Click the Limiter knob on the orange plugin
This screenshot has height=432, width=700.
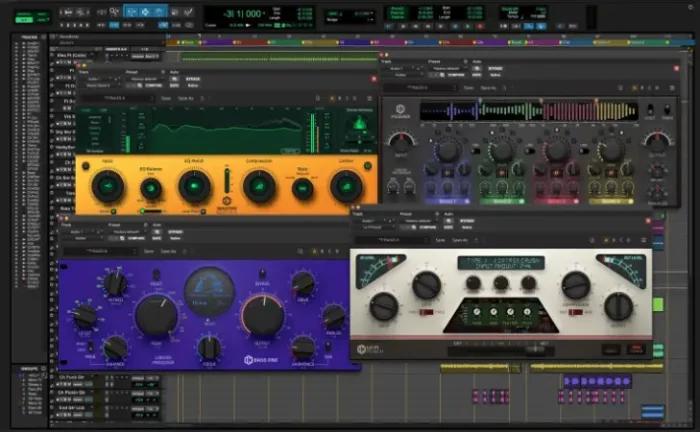click(x=346, y=186)
